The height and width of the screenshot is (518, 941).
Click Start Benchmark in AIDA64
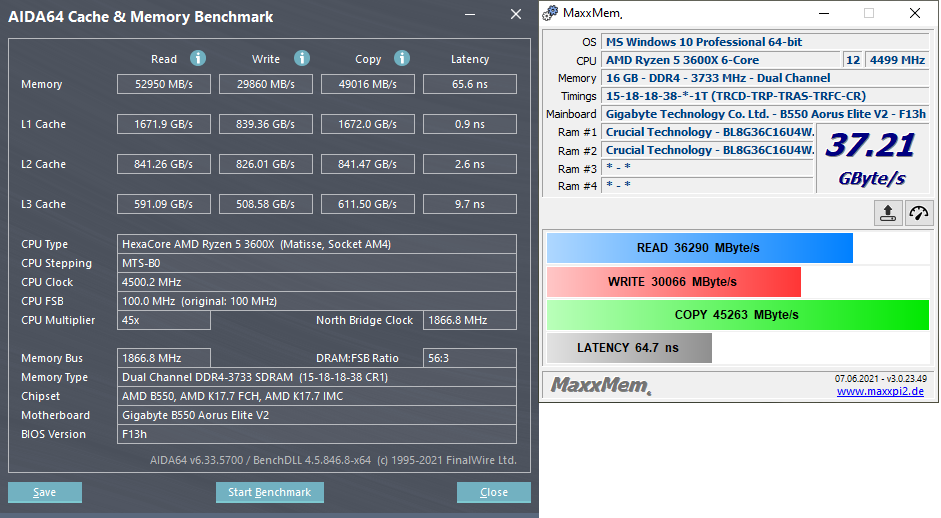pos(269,492)
